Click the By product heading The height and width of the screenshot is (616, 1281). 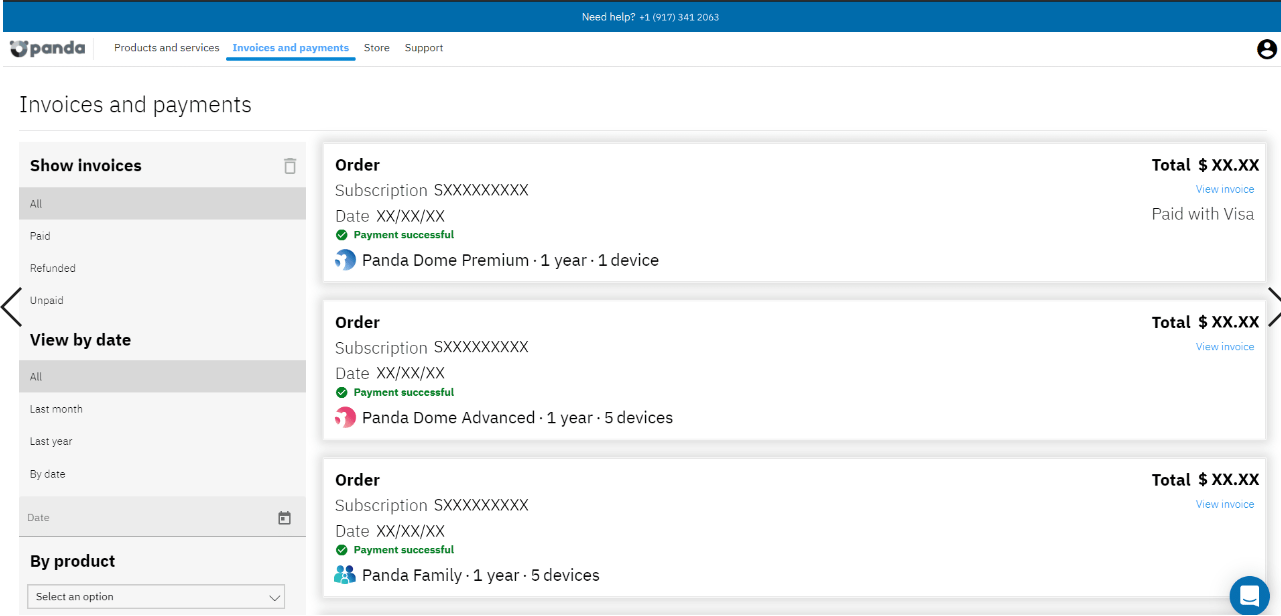tap(73, 561)
